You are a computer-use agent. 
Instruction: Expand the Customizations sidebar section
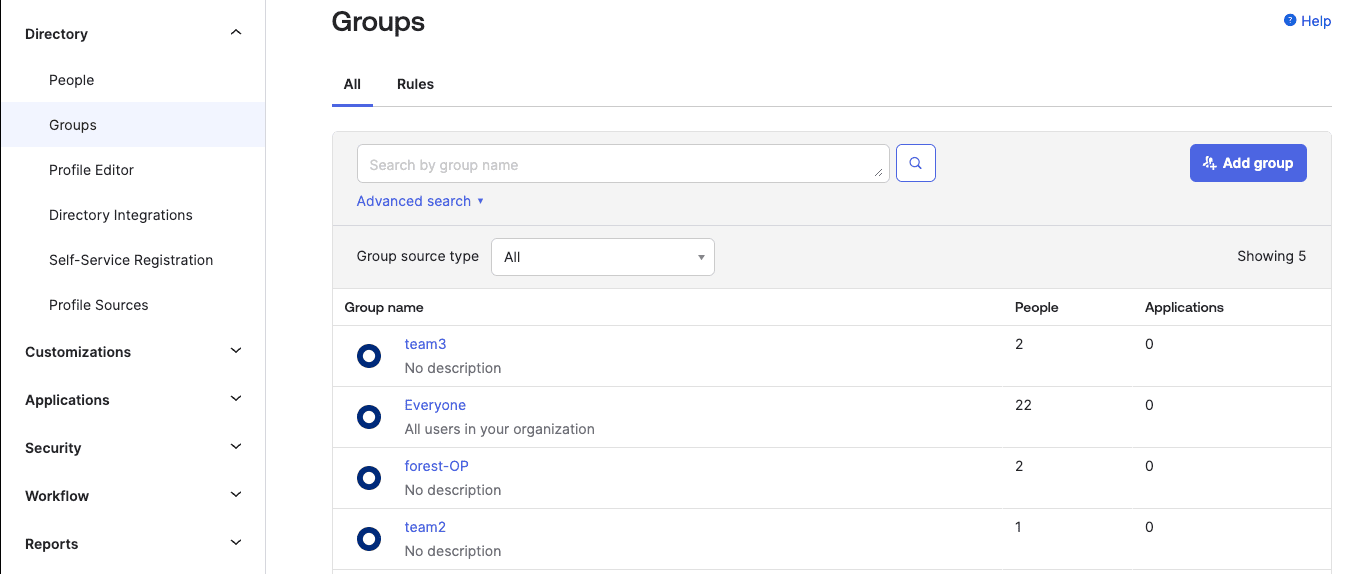coord(236,351)
